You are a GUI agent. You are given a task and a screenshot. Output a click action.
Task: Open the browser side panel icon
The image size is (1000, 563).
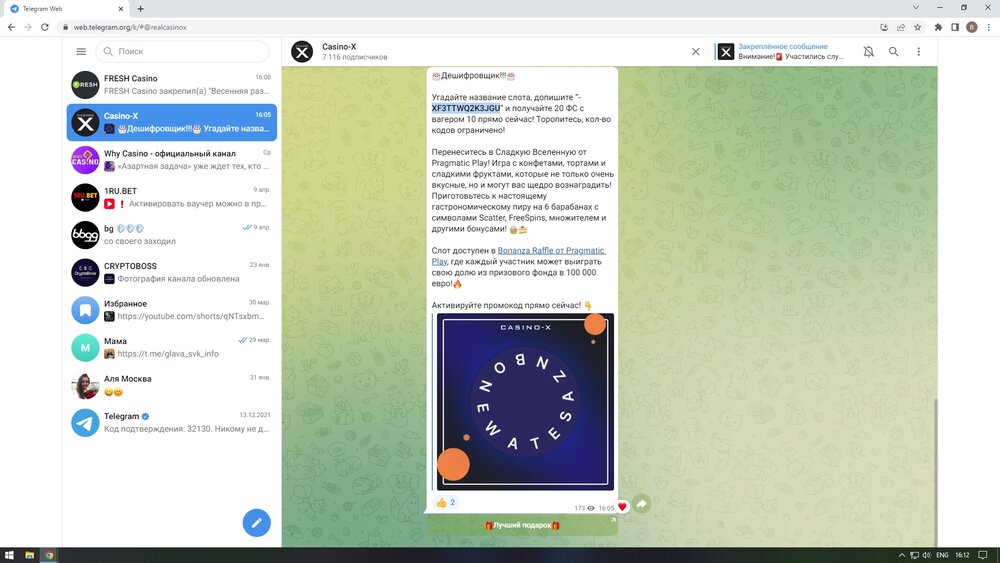pos(955,27)
